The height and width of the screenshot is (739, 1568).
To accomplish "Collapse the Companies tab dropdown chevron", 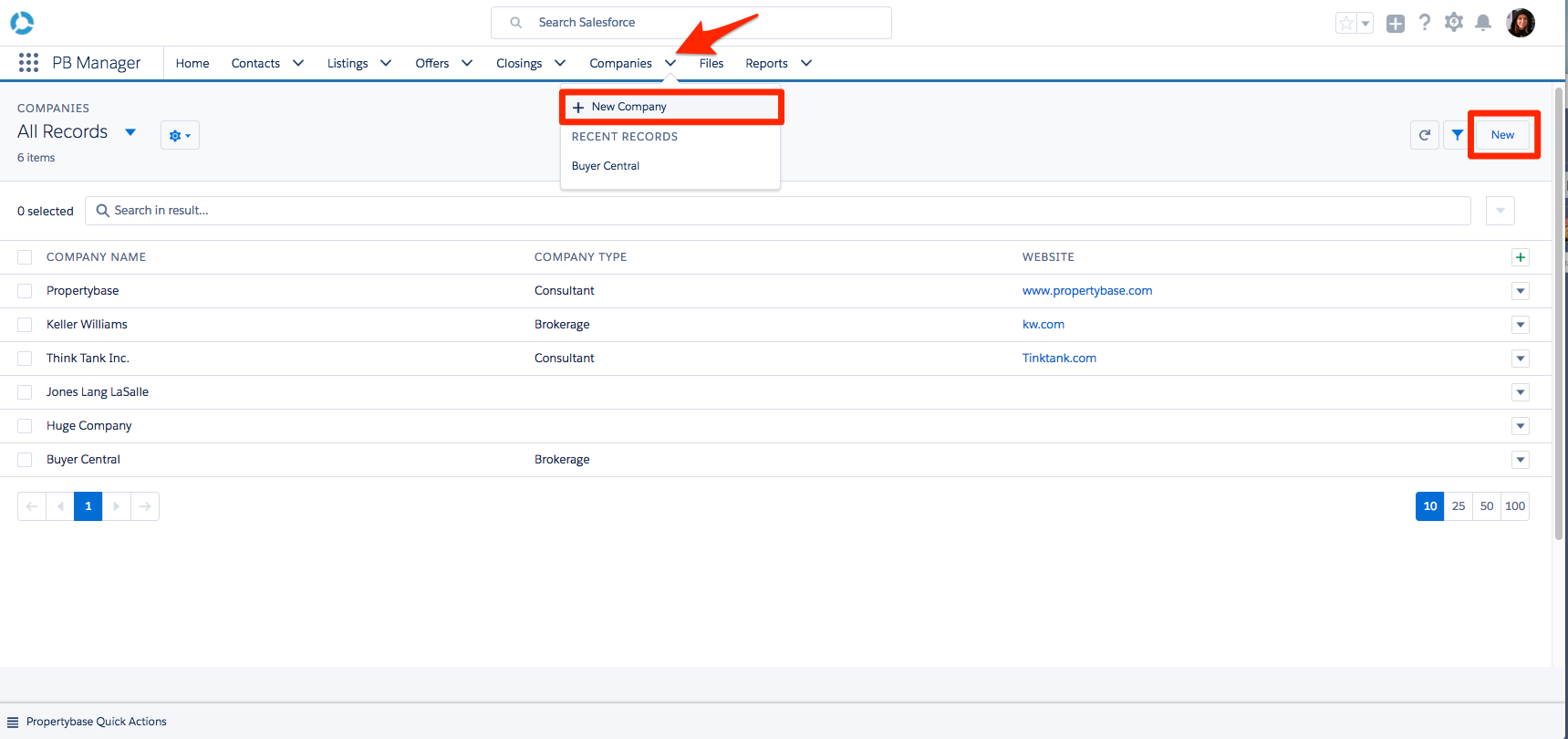I will [x=670, y=63].
